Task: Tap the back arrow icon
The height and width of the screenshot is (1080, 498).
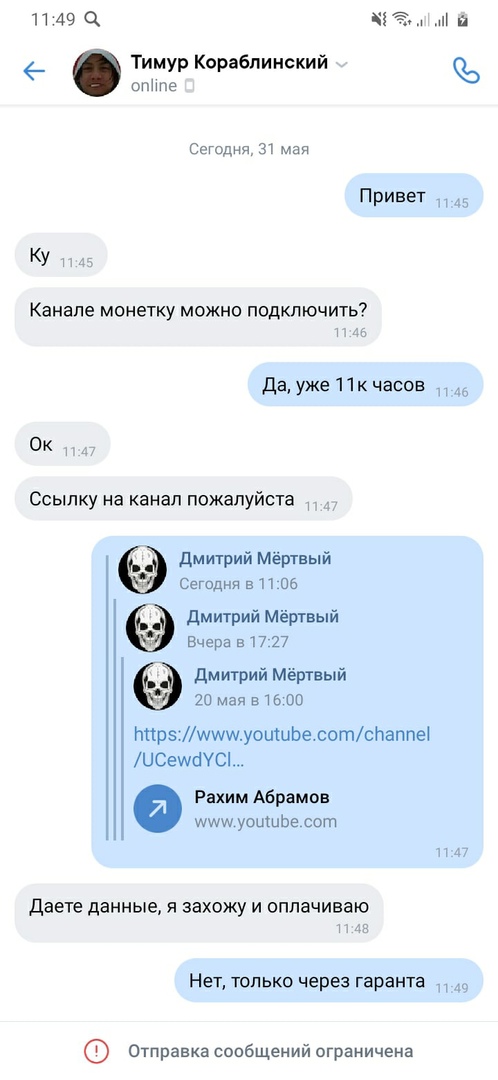Action: [34, 71]
